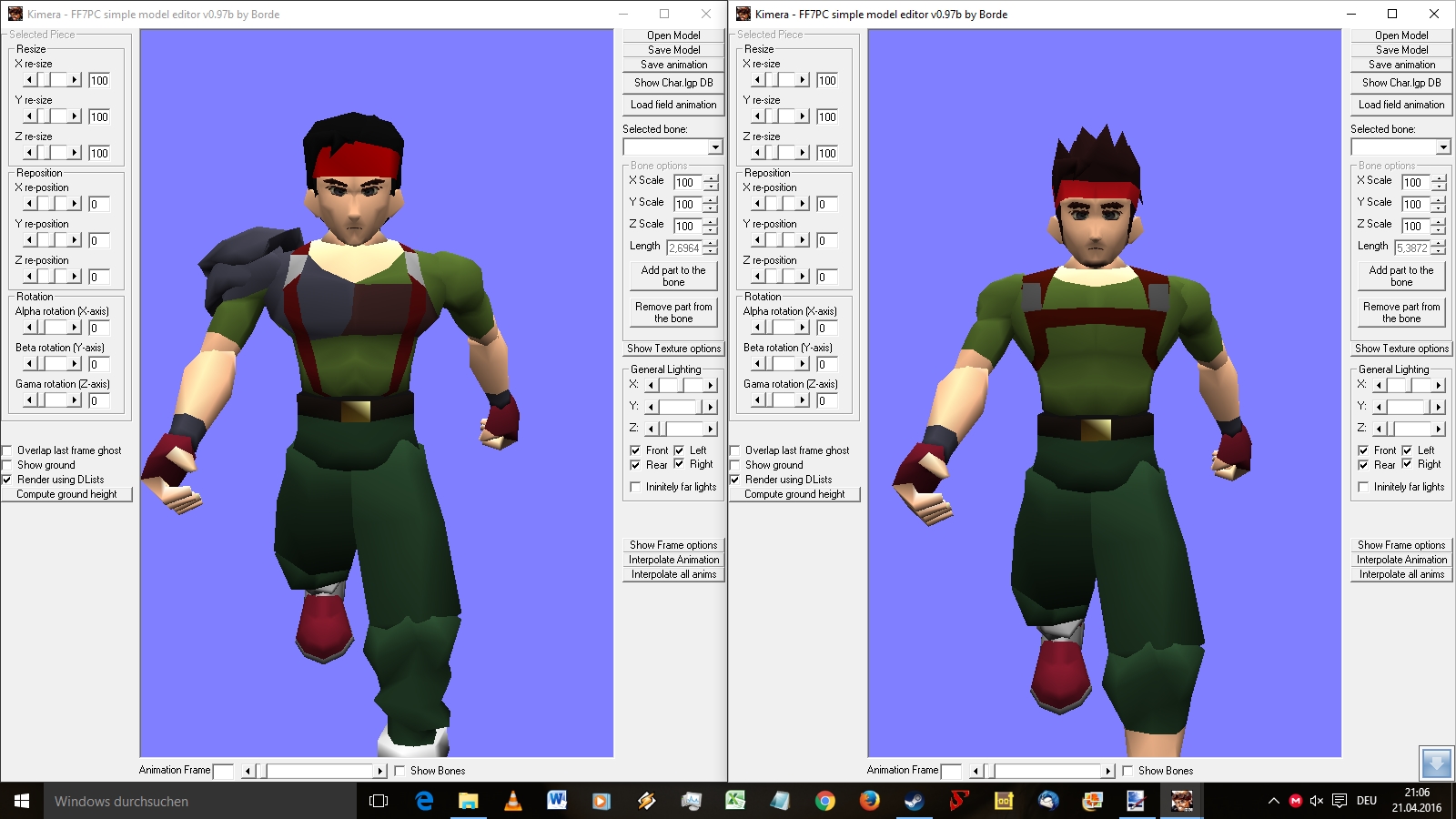The image size is (1456, 819).
Task: Decrease Y Scale spinner in left Kimera window
Action: [x=710, y=208]
